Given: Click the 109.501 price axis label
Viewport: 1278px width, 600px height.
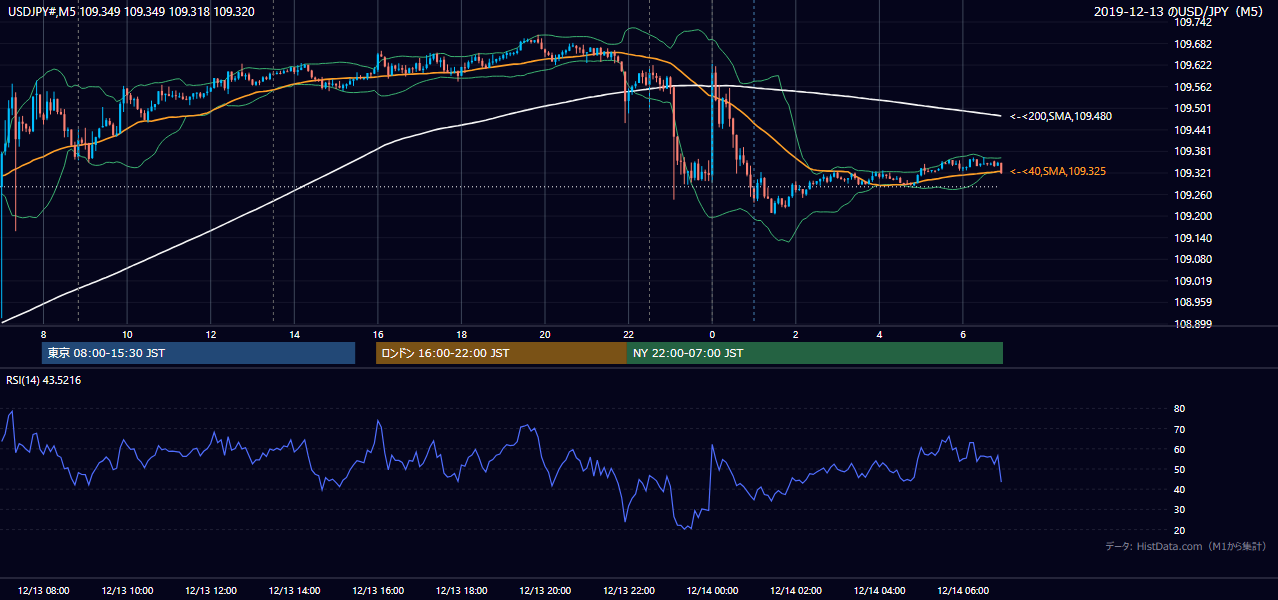Looking at the screenshot, I should click(x=1193, y=108).
